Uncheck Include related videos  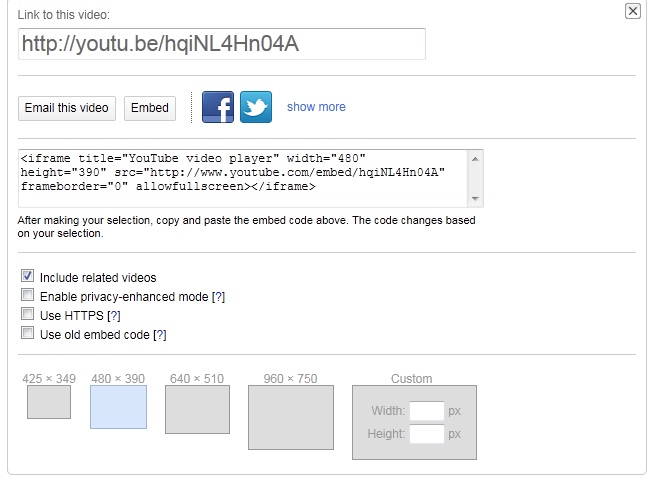pos(28,276)
